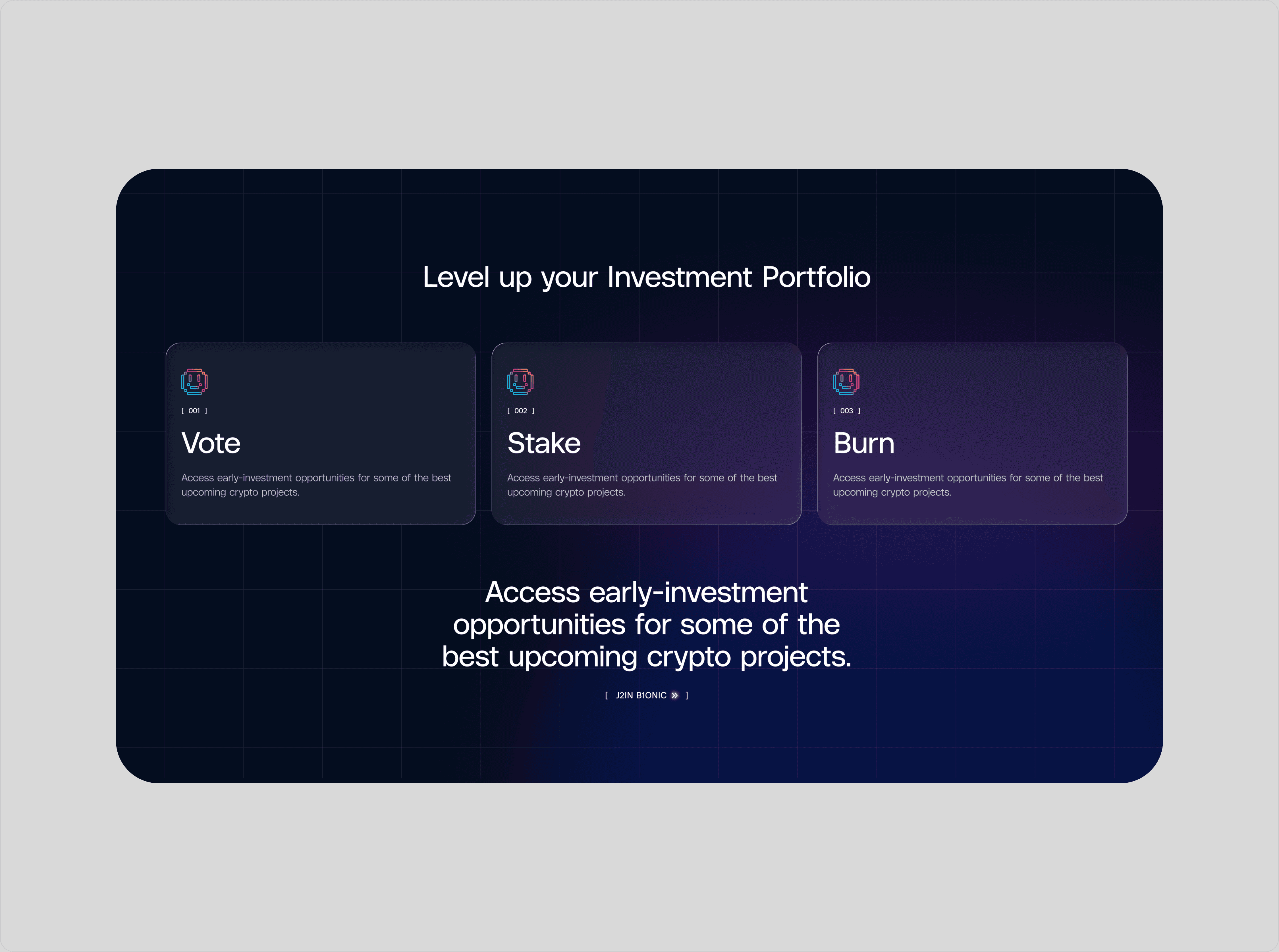Click 'opportunities for some of the' tagline line
The height and width of the screenshot is (952, 1279).
pyautogui.click(x=647, y=625)
